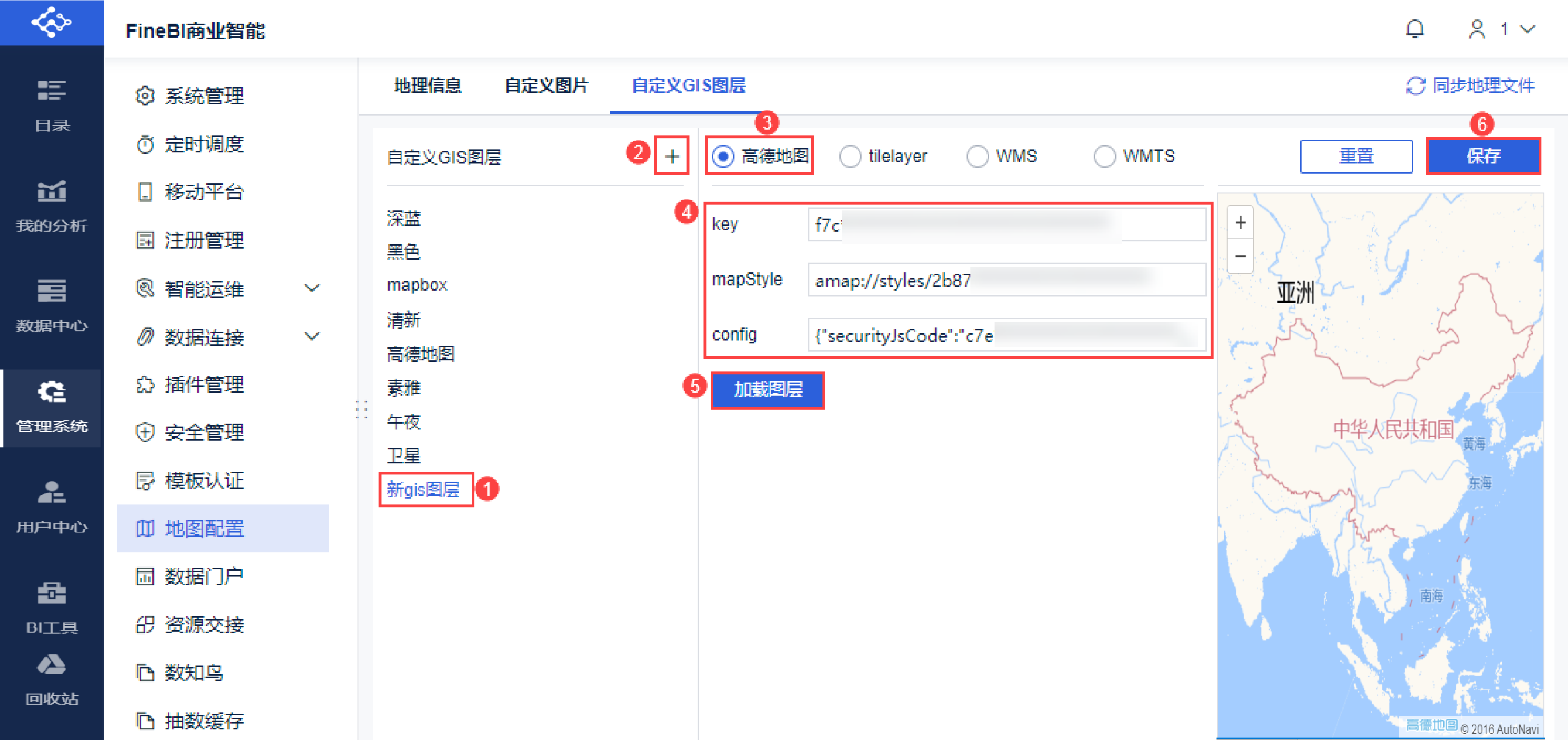Click the 保存 save button

(x=1483, y=157)
